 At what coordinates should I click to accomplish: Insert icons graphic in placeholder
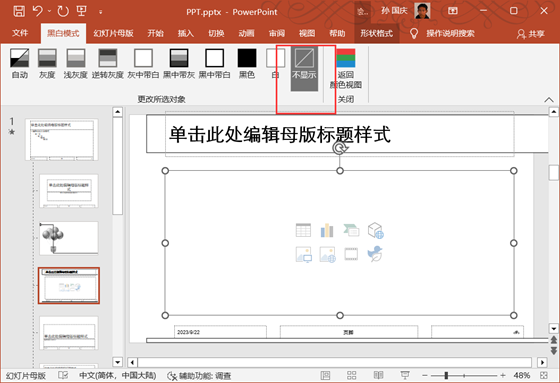coord(375,254)
